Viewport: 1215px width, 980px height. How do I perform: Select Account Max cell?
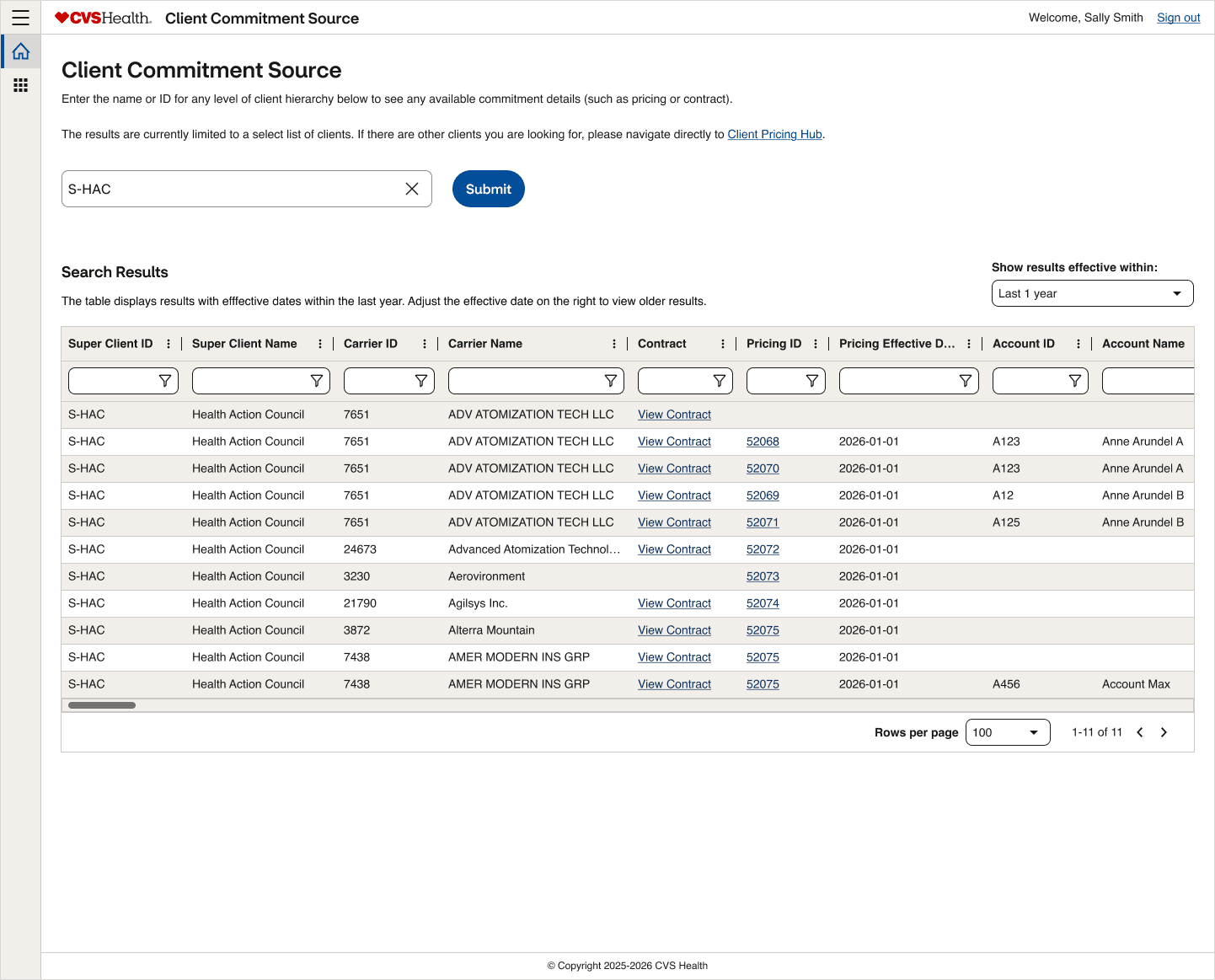1136,684
